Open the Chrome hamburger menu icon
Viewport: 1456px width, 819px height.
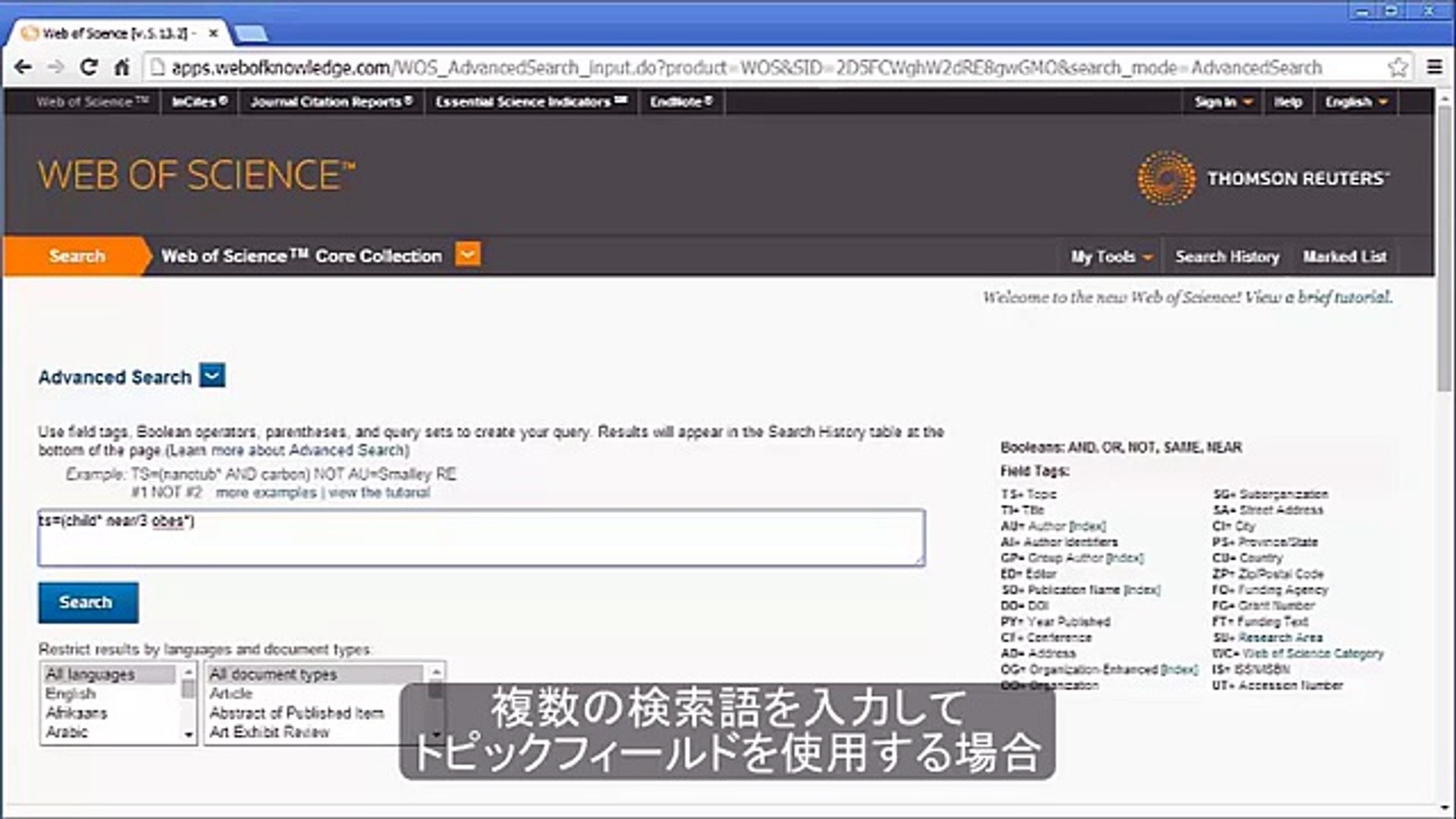coord(1434,67)
